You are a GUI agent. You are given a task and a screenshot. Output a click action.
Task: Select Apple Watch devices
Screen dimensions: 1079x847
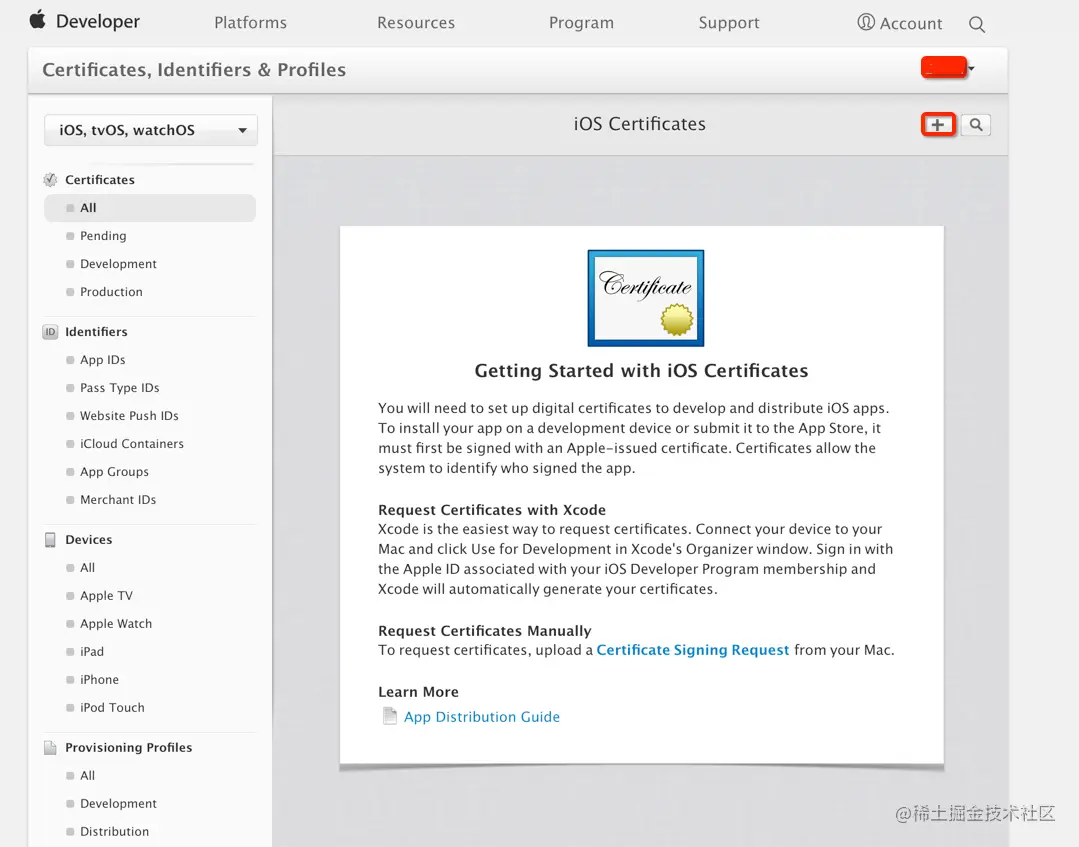[116, 624]
